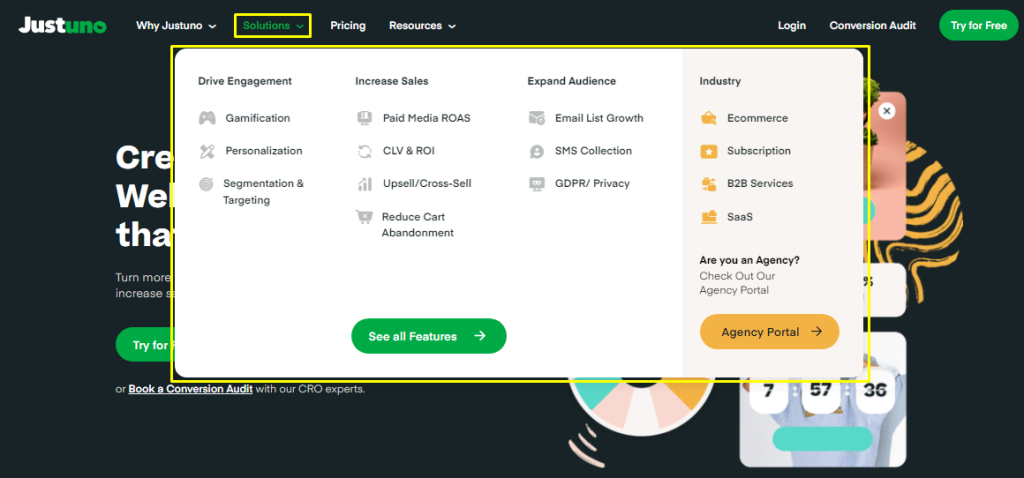Click the Login link

coord(792,26)
